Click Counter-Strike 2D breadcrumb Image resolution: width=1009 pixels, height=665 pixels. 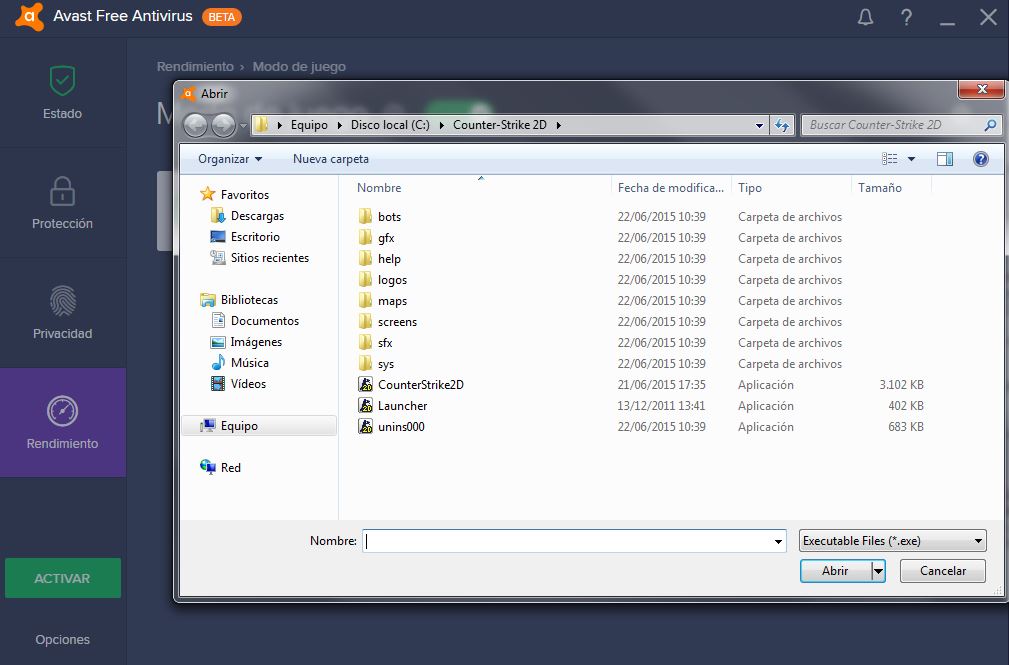[499, 125]
